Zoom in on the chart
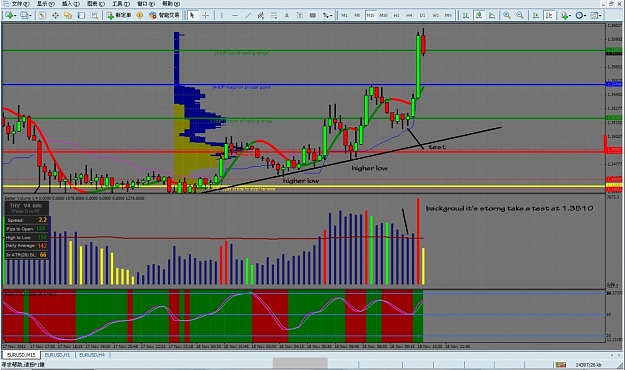The width and height of the screenshot is (625, 370). 507,15
